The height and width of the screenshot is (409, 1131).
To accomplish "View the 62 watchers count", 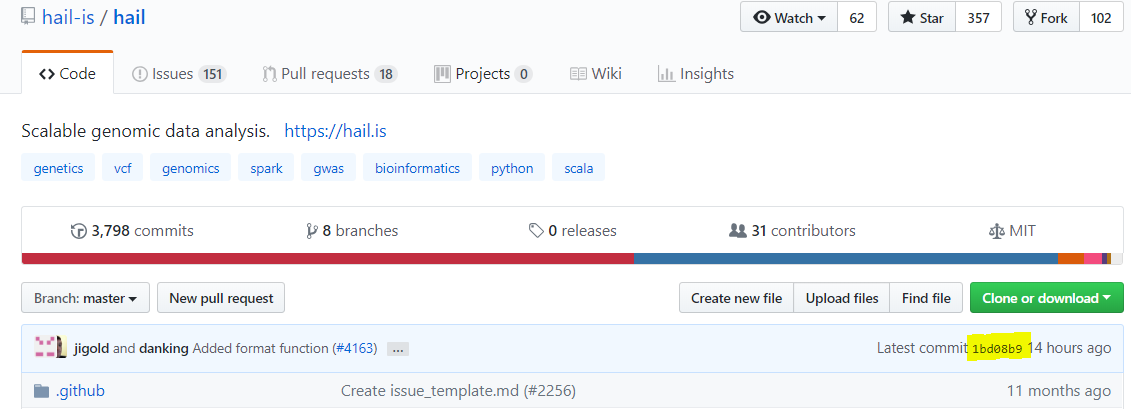I will pyautogui.click(x=857, y=18).
